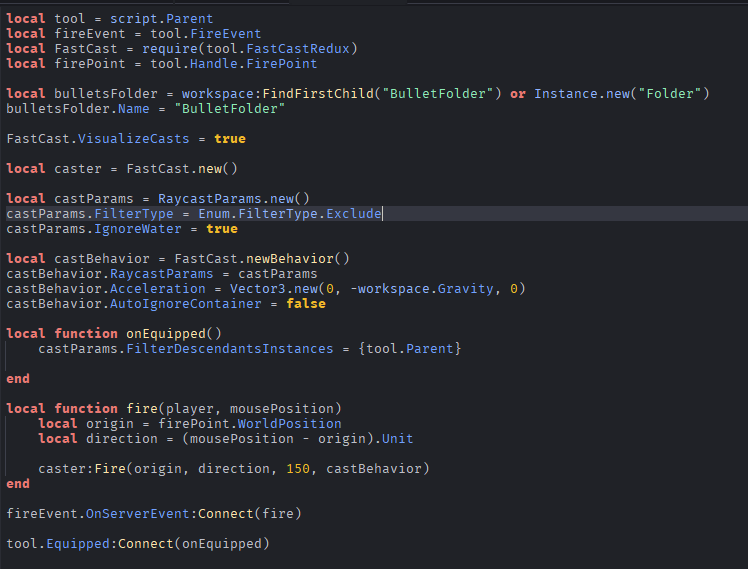Click the onEquipped function name in its definition
748x569 pixels.
pos(166,334)
